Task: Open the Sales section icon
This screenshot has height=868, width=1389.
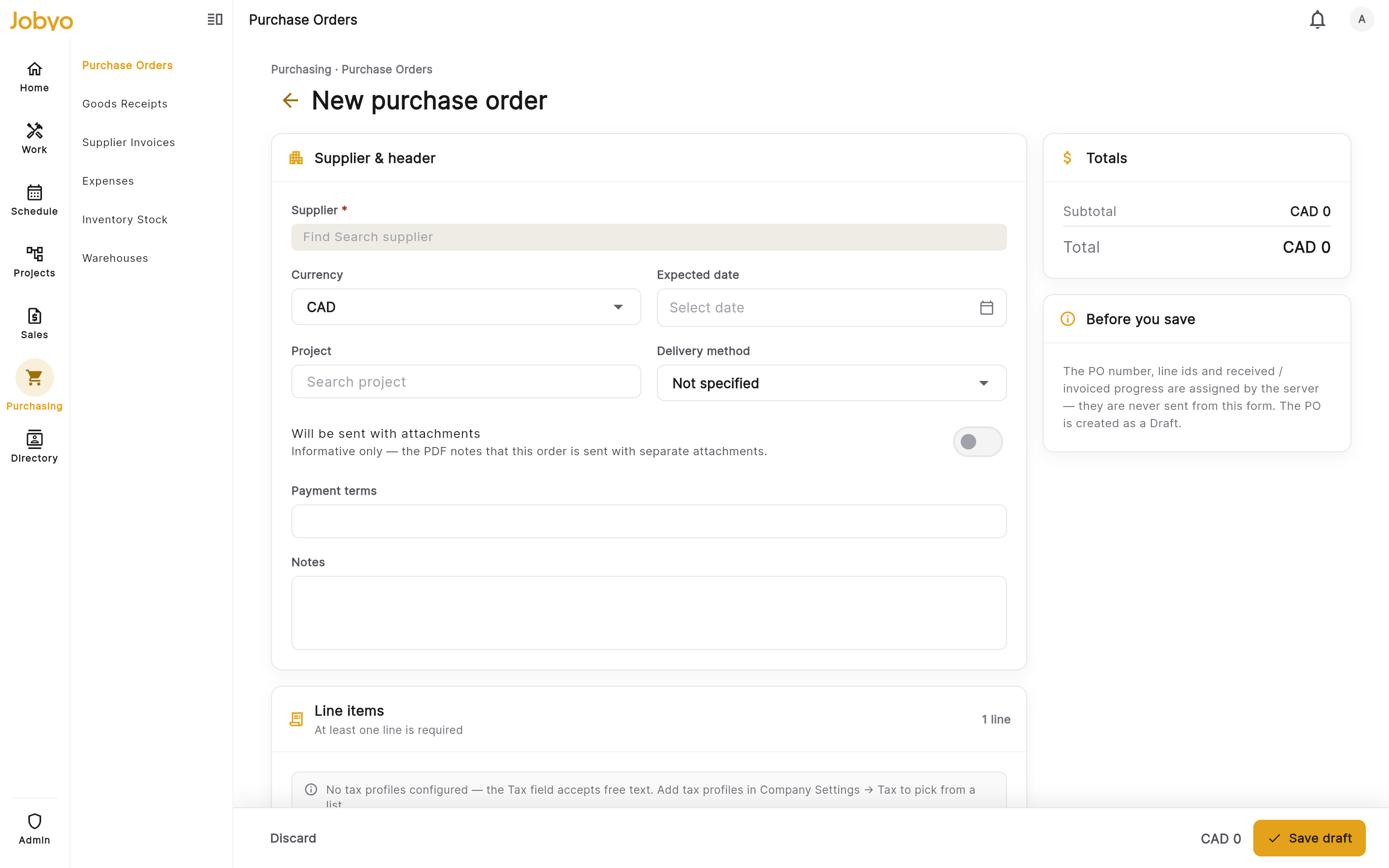Action: click(x=34, y=316)
